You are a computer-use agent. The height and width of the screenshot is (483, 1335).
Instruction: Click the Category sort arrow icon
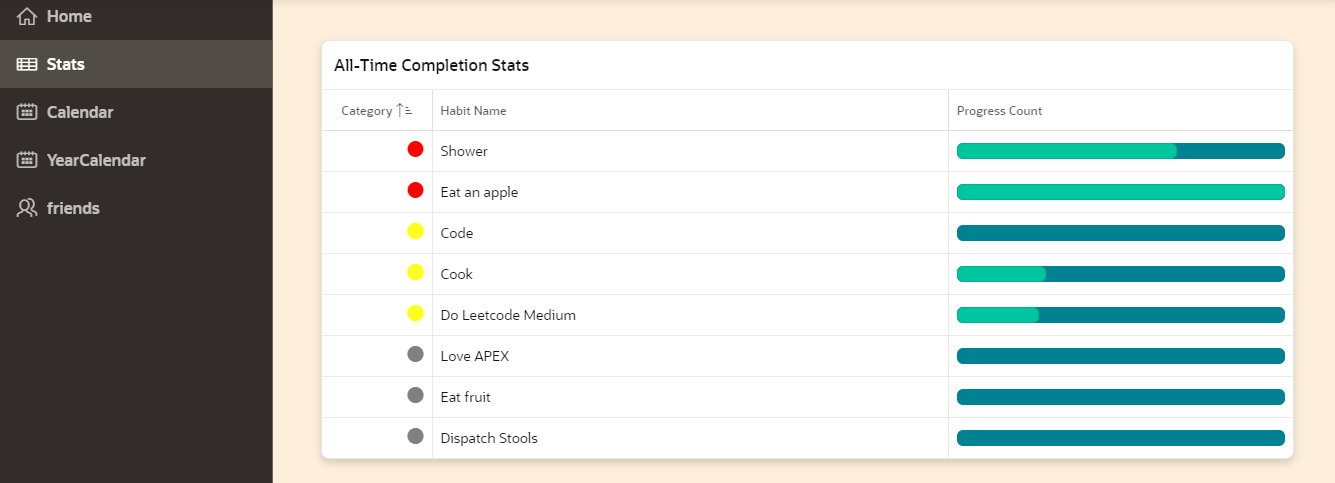tap(405, 111)
